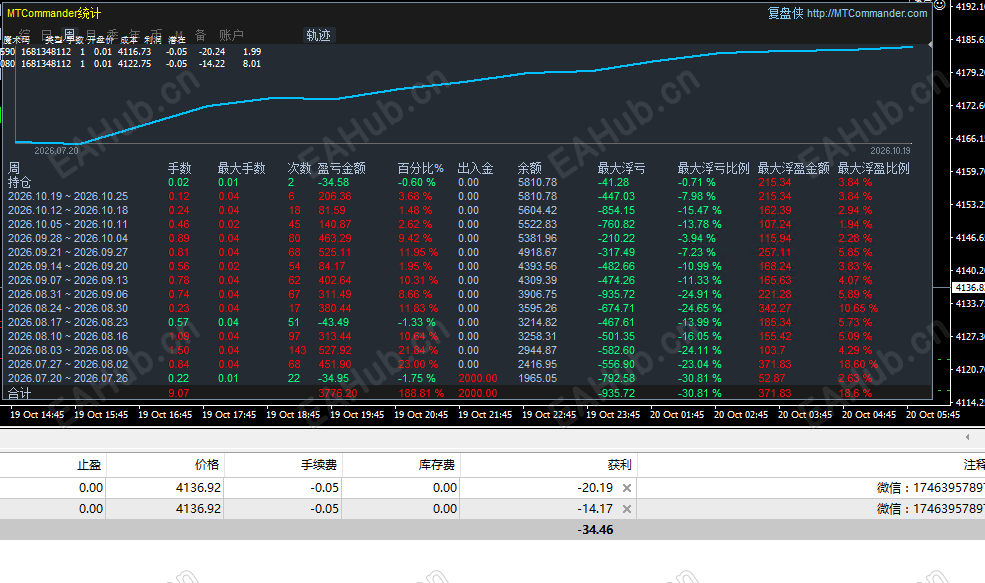Click the 2026.07.20 chart start date
This screenshot has height=583, width=985.
pyautogui.click(x=57, y=151)
